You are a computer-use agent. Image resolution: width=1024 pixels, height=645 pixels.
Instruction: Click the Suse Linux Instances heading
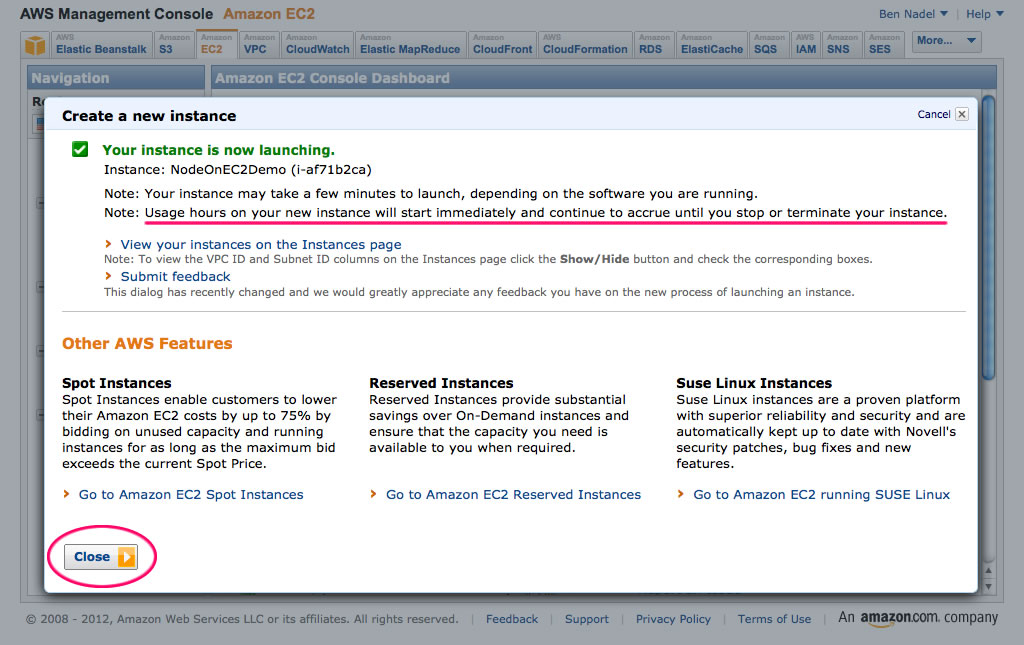(754, 383)
